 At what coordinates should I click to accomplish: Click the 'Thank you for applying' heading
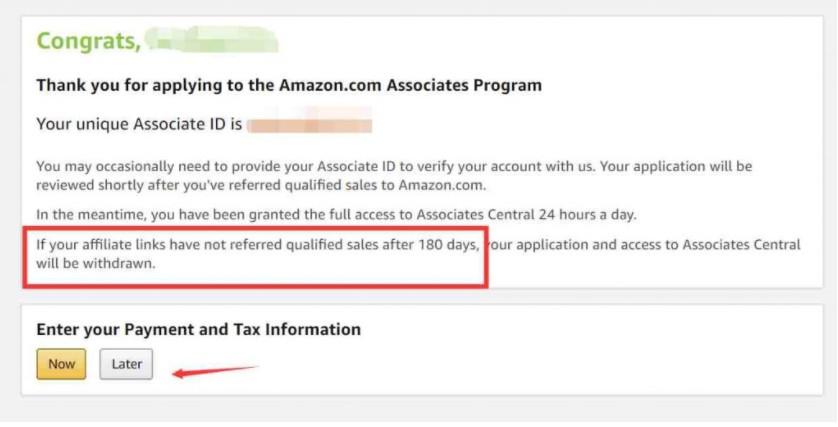(x=288, y=85)
